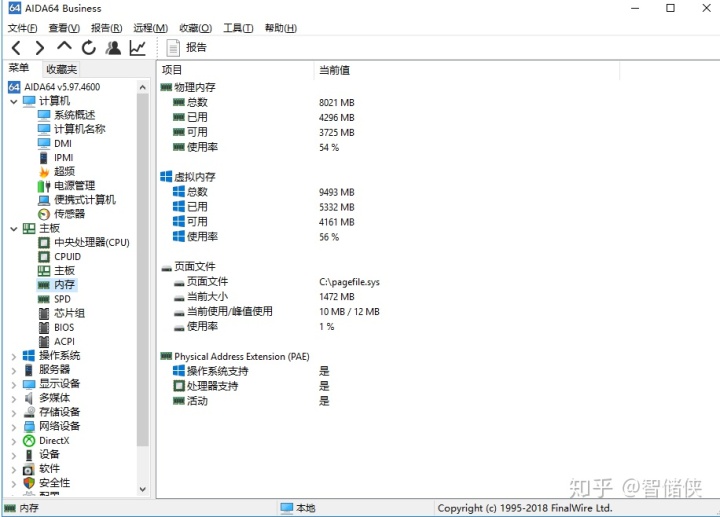Expand the DirectX tree node
This screenshot has width=720, height=517.
pos(14,442)
